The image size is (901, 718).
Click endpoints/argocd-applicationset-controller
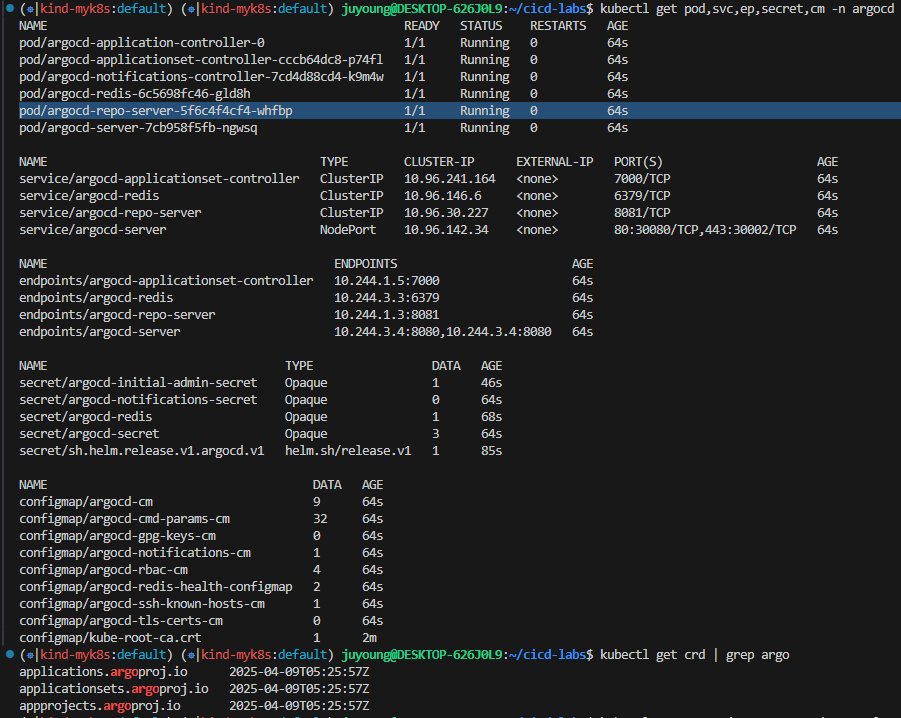[166, 281]
